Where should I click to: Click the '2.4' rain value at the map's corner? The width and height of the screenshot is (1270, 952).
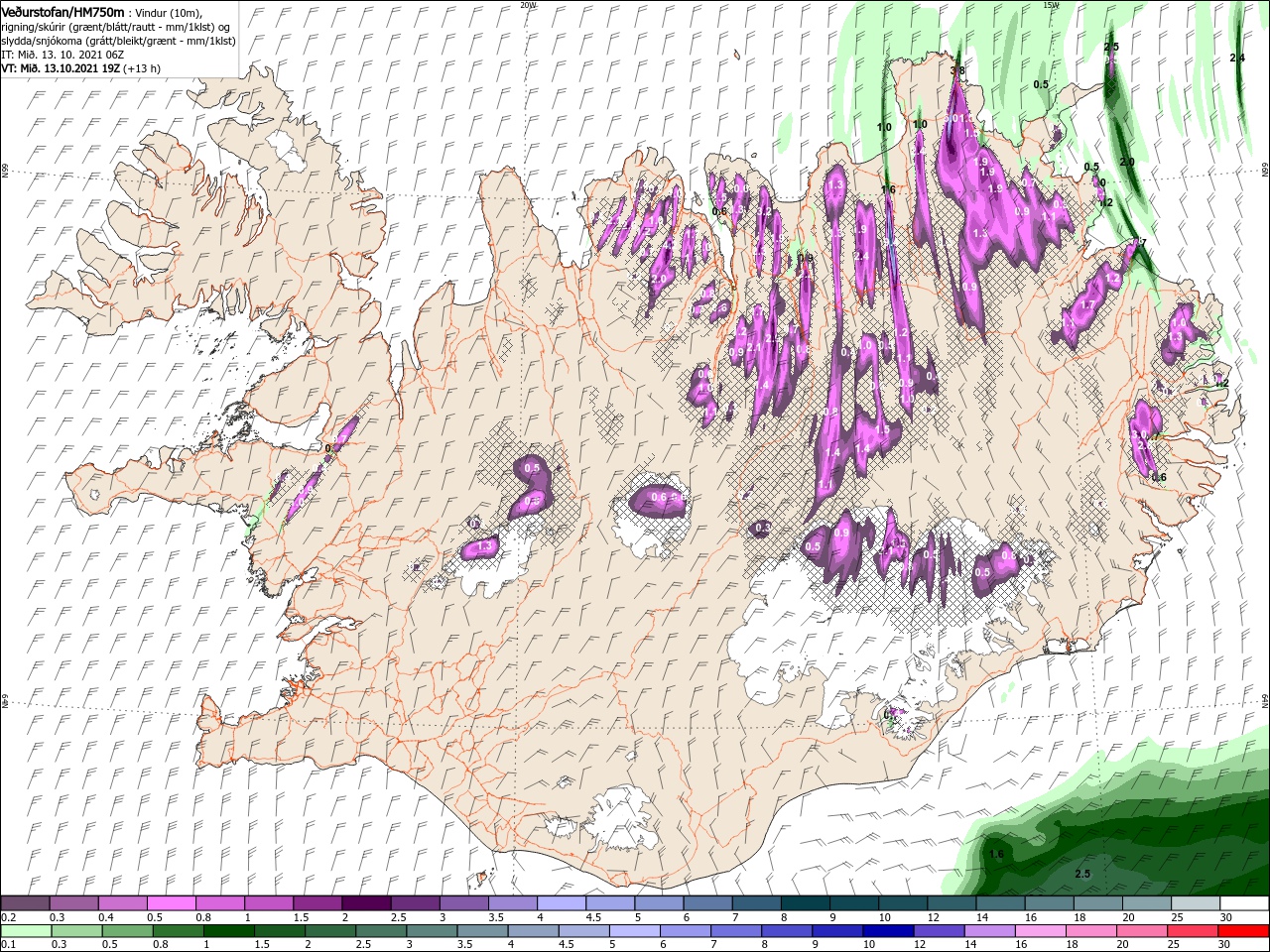(x=1237, y=59)
